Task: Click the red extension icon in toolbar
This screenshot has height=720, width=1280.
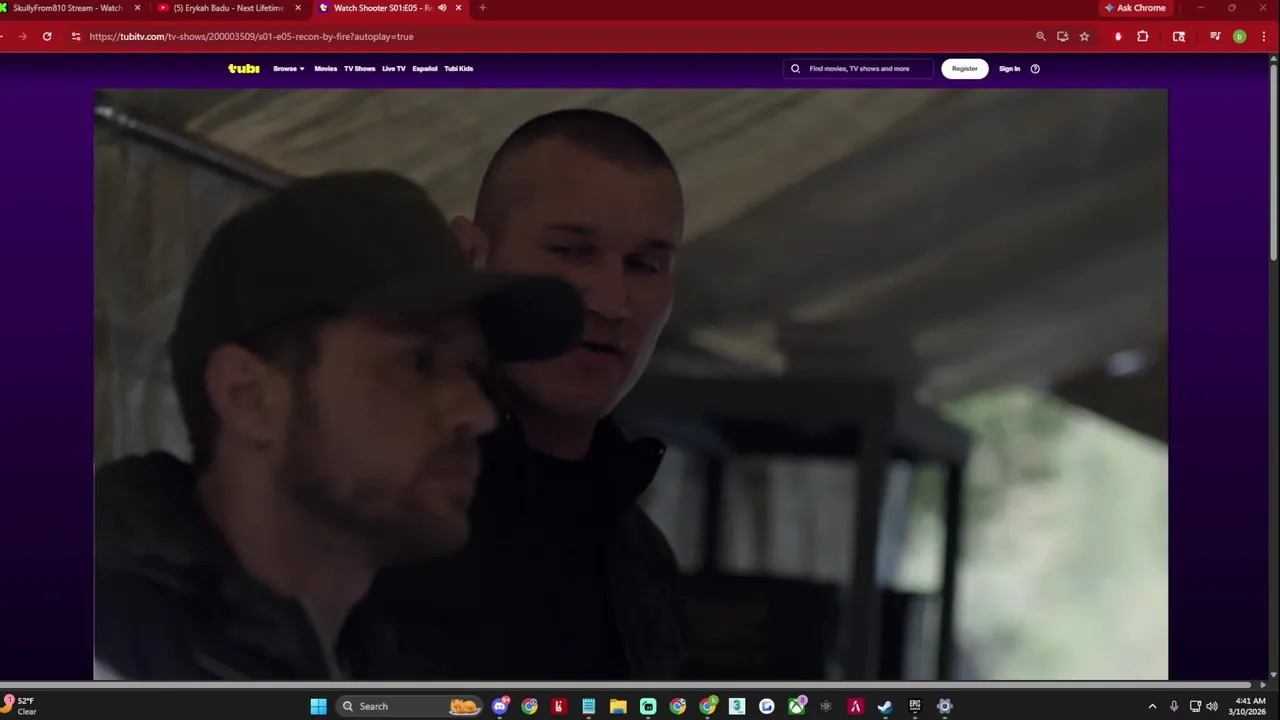Action: [x=1118, y=36]
